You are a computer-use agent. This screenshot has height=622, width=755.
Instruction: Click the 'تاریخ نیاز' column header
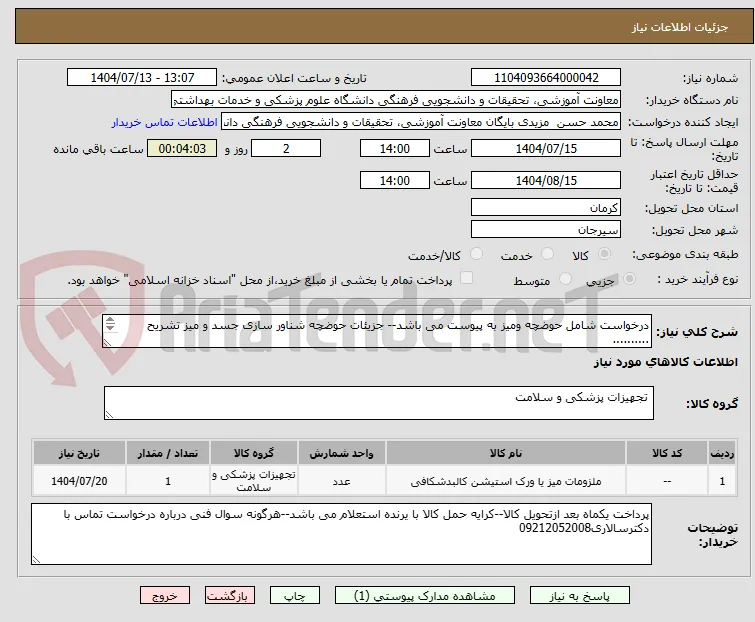(79, 453)
